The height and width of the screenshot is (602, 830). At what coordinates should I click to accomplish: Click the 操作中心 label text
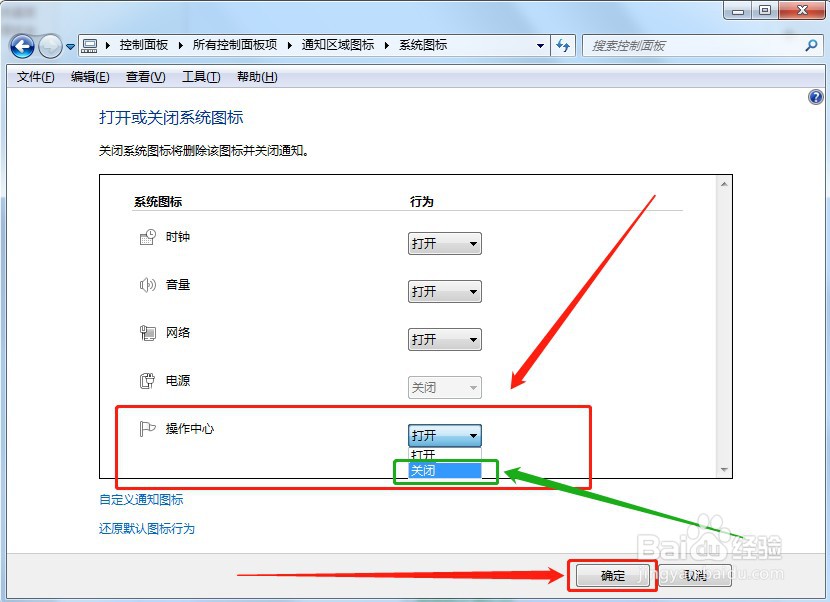coord(190,428)
